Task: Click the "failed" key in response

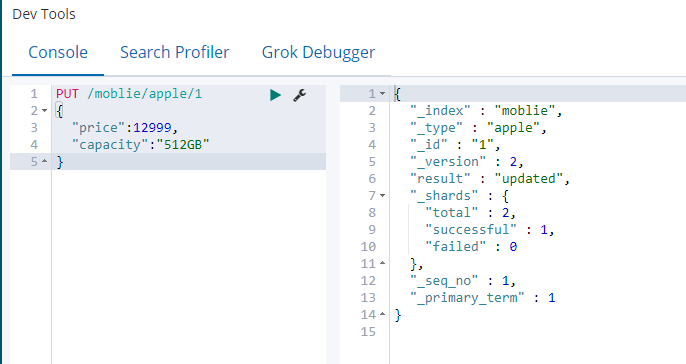Action: (455, 247)
